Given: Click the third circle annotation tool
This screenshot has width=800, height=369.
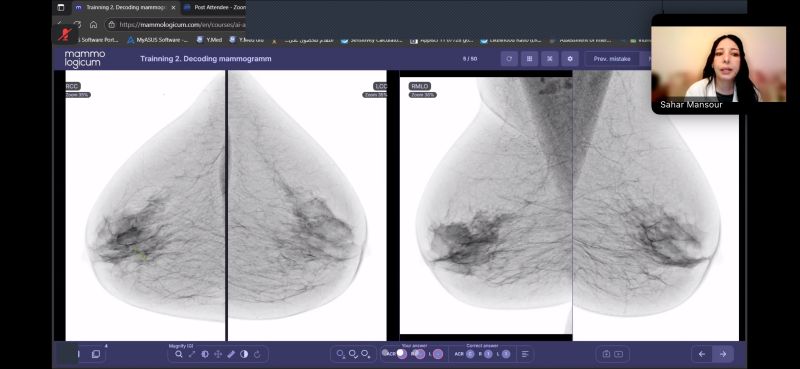Looking at the screenshot, I should point(365,354).
